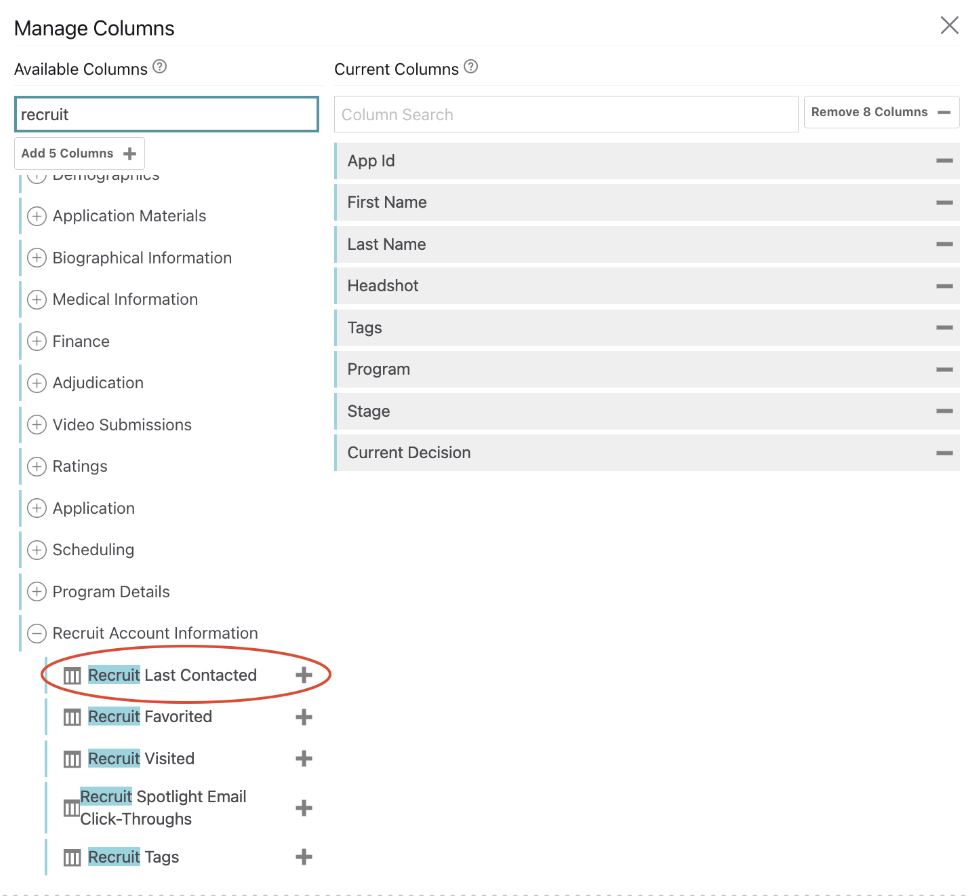Remove the Last Name column minus icon

click(x=944, y=244)
